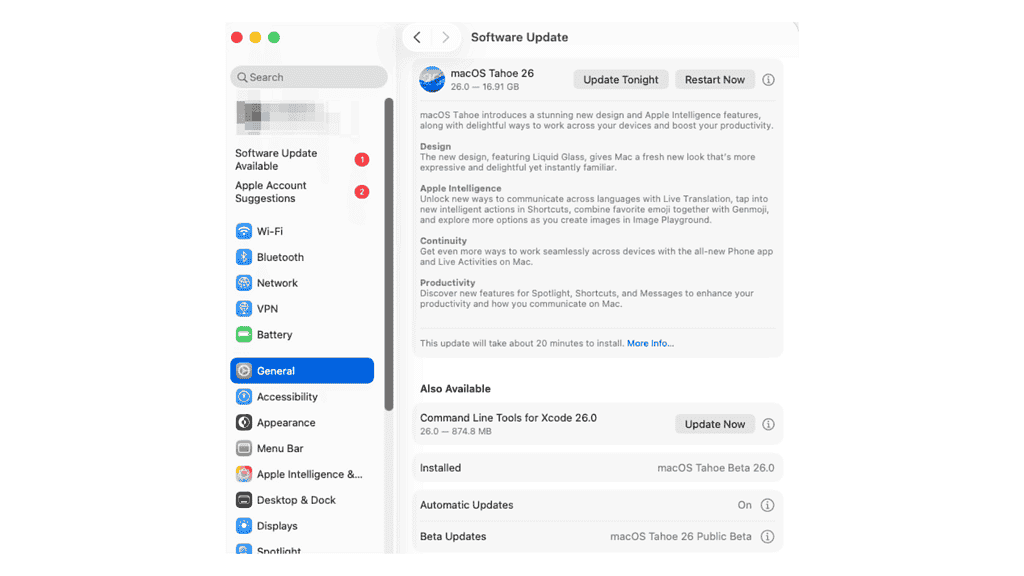1024x576 pixels.
Task: Click the Displays icon
Action: pos(244,526)
